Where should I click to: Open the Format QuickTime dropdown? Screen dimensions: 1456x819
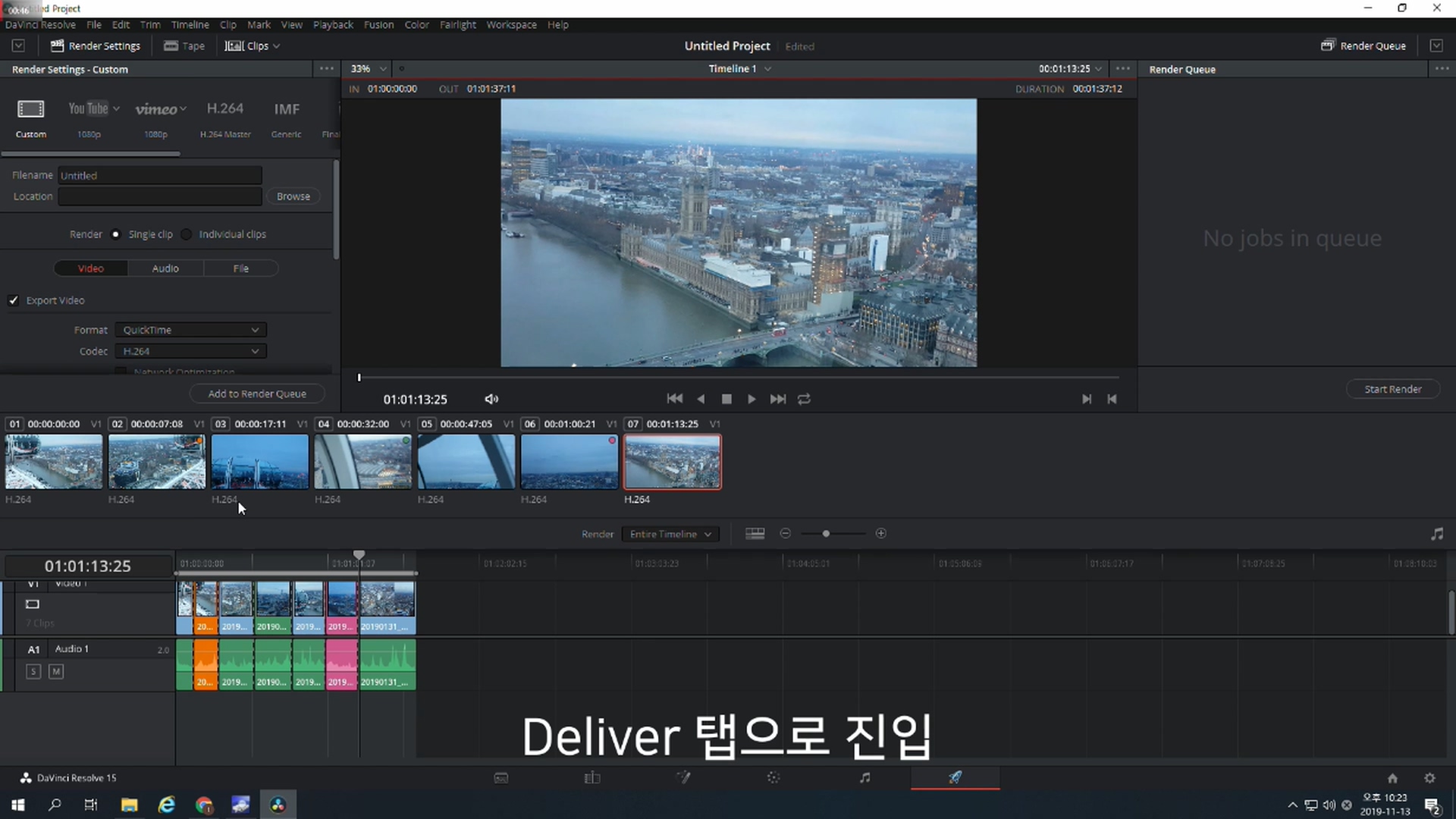[190, 330]
